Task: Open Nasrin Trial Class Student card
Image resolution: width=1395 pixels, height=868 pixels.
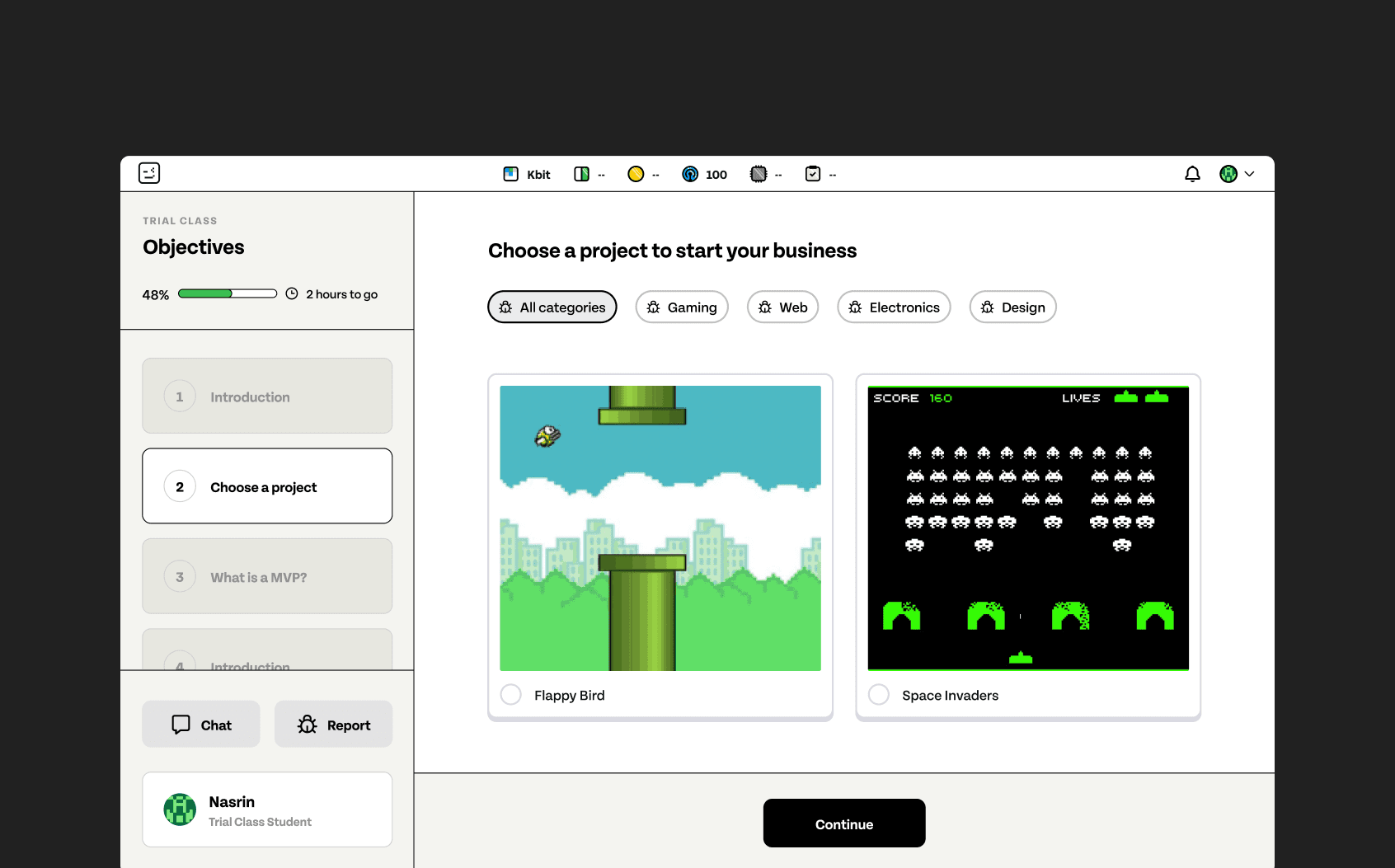Action: coord(267,809)
